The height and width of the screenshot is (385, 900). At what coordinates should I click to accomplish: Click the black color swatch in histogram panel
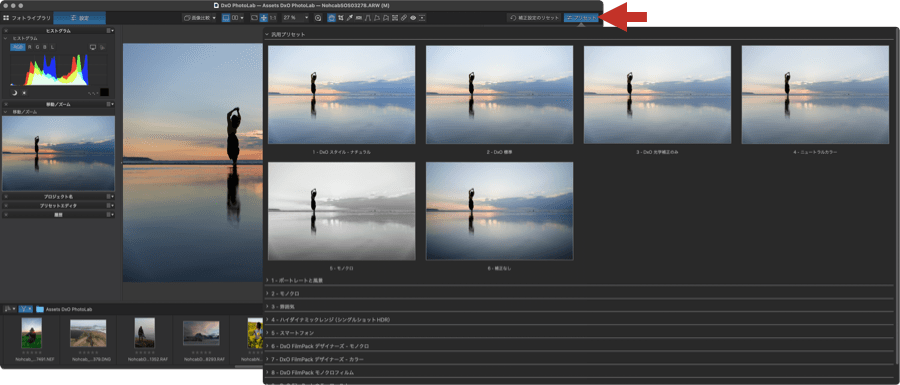pos(104,92)
